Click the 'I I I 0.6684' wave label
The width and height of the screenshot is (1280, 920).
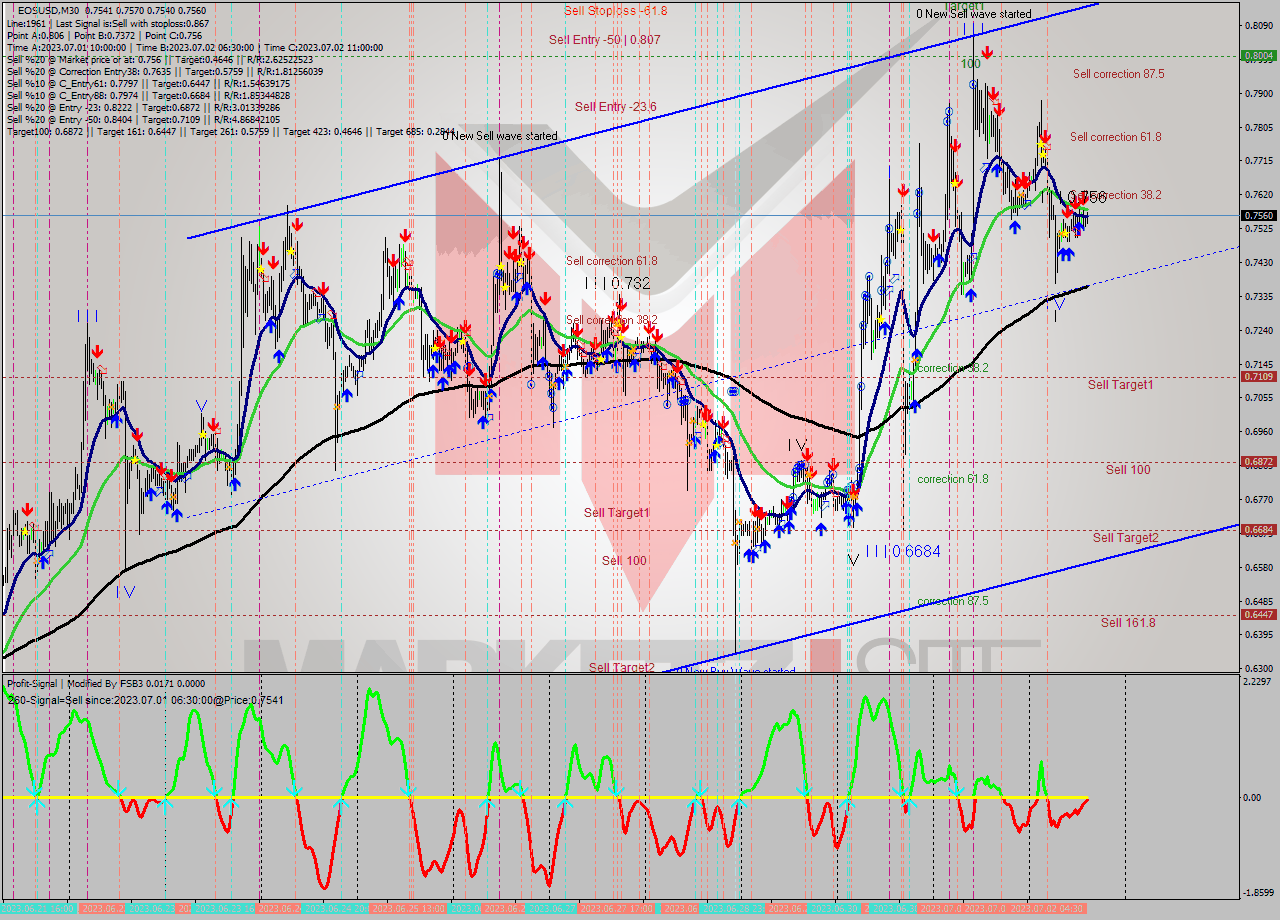tap(903, 551)
